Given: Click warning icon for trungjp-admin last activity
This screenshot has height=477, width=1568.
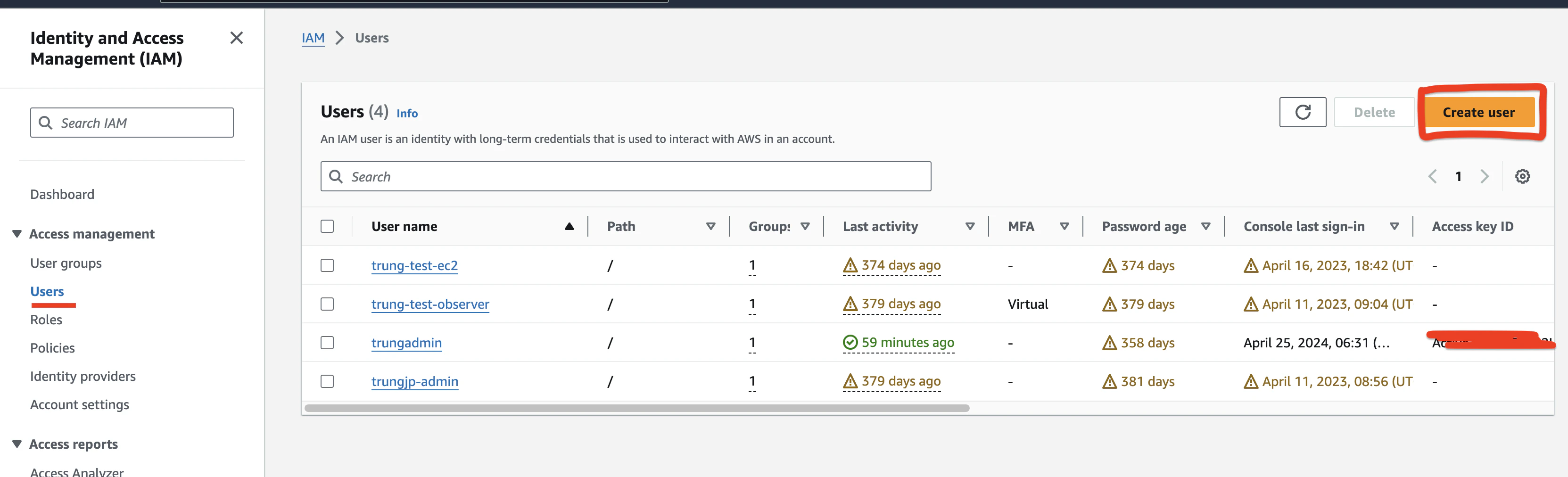Looking at the screenshot, I should click(850, 381).
